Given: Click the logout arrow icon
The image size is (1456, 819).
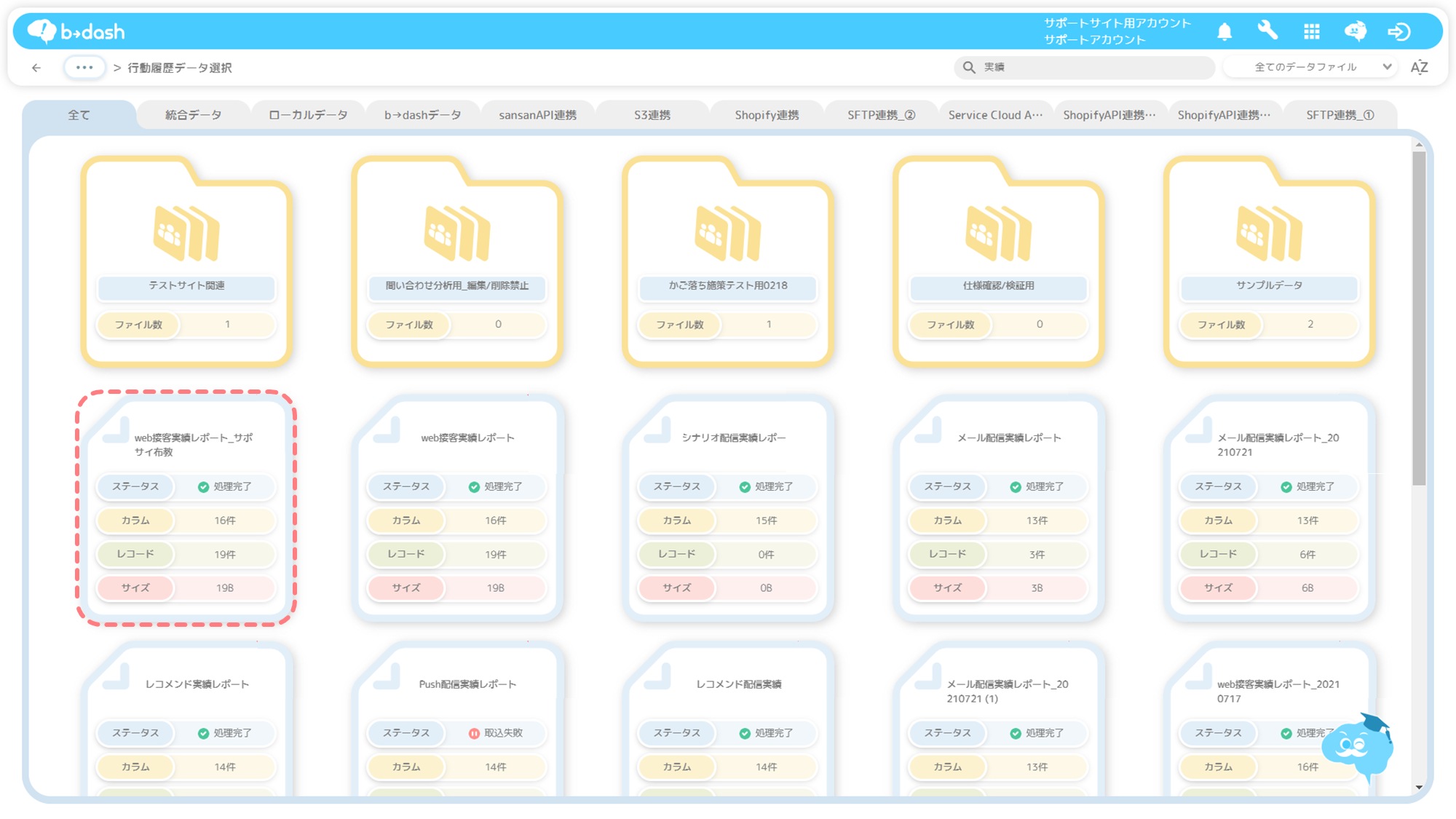Looking at the screenshot, I should 1399,31.
